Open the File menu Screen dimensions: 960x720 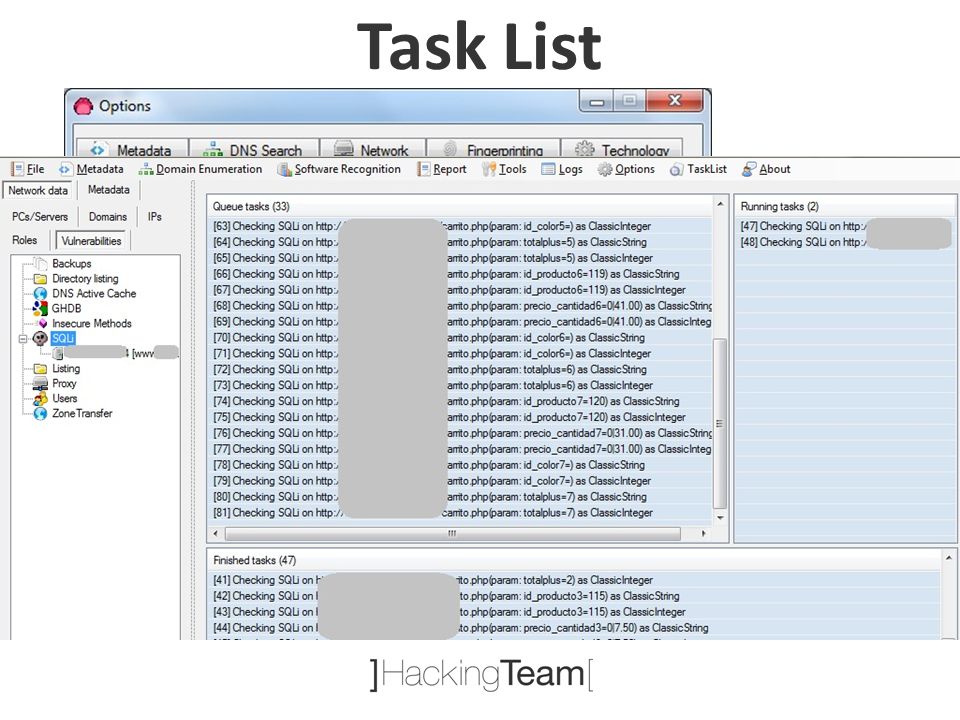pos(28,169)
